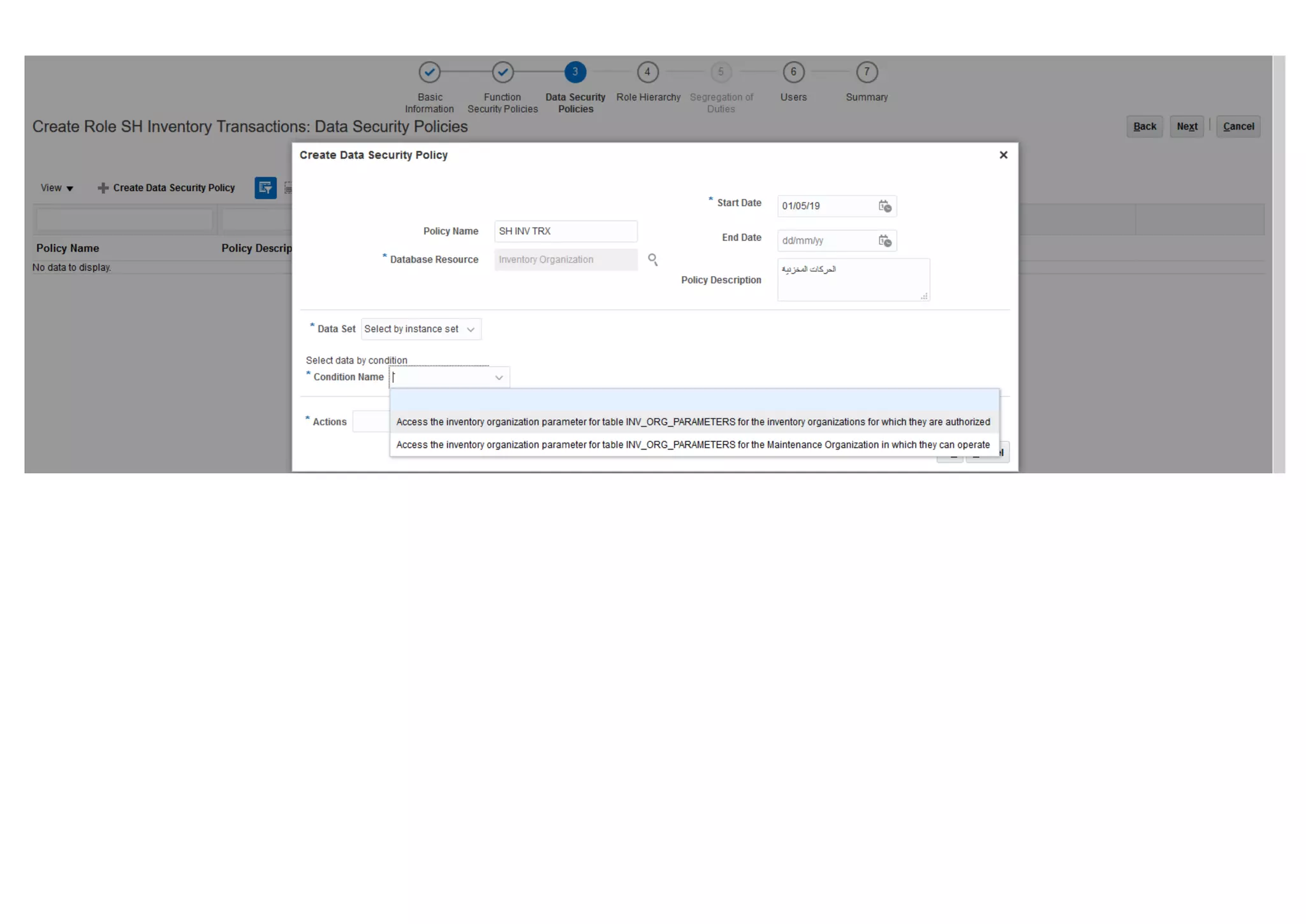Click the Query By Example filter icon
This screenshot has height=924, width=1306.
(265, 188)
